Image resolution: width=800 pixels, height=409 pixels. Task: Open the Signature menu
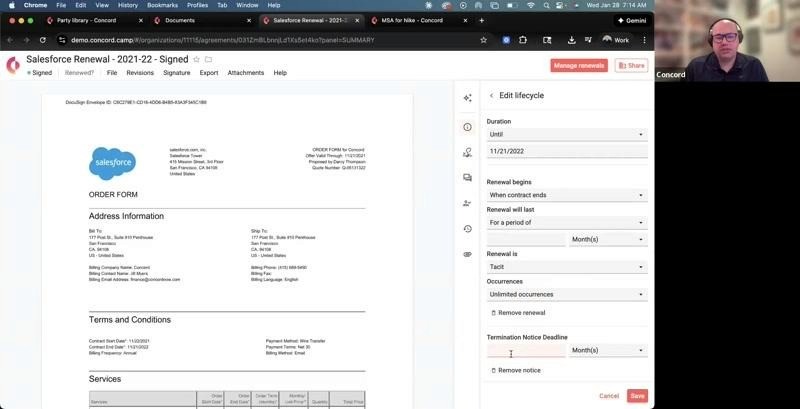[x=177, y=73]
